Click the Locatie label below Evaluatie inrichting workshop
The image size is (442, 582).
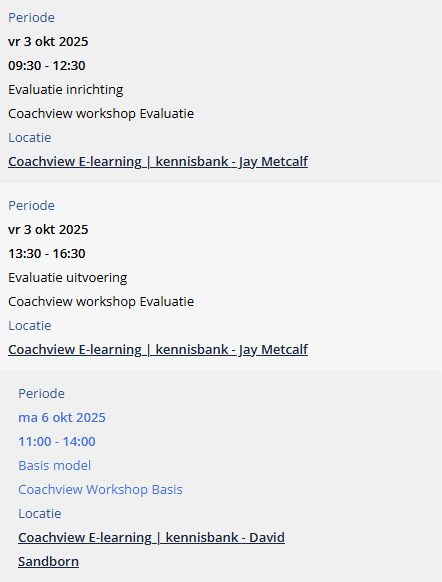coord(30,138)
